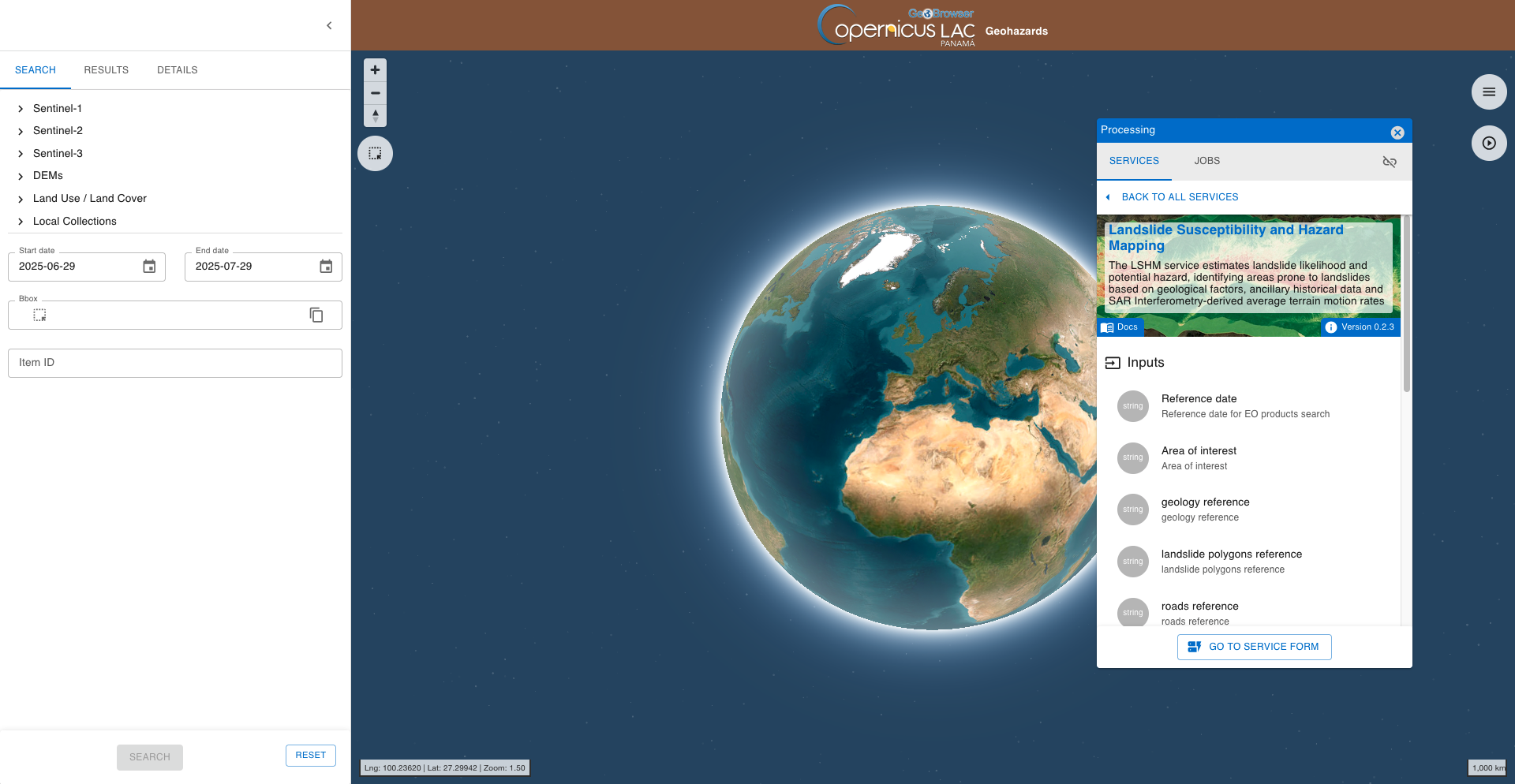The width and height of the screenshot is (1515, 784).
Task: Click the processing play circle button
Action: tap(1488, 144)
